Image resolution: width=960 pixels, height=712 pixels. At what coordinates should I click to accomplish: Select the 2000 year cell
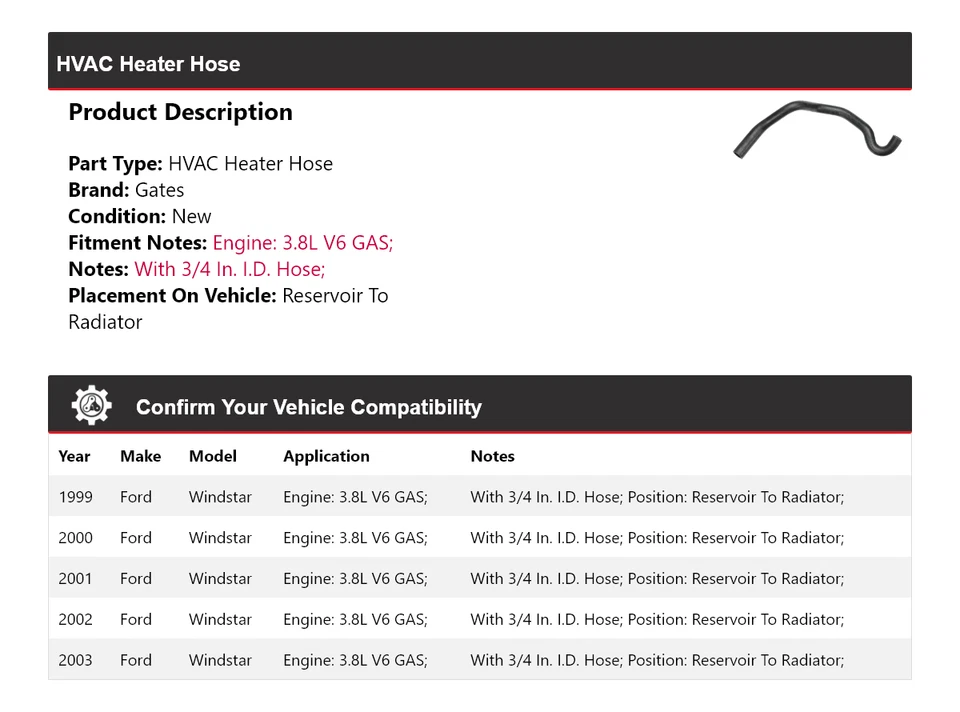pos(75,538)
